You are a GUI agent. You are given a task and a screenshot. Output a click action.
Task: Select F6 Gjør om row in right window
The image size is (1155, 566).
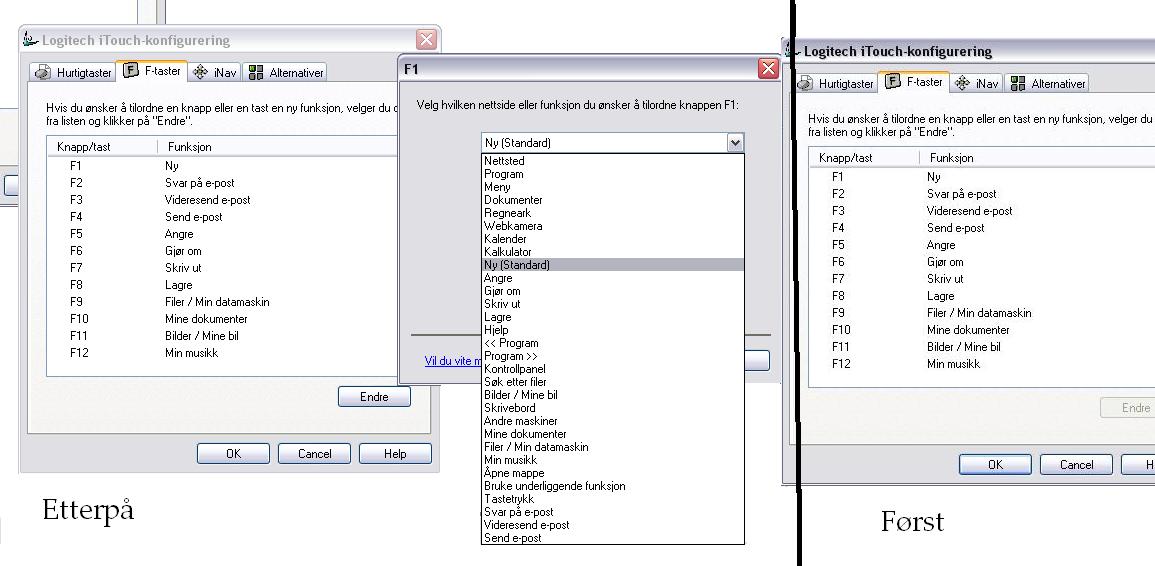pyautogui.click(x=983, y=262)
